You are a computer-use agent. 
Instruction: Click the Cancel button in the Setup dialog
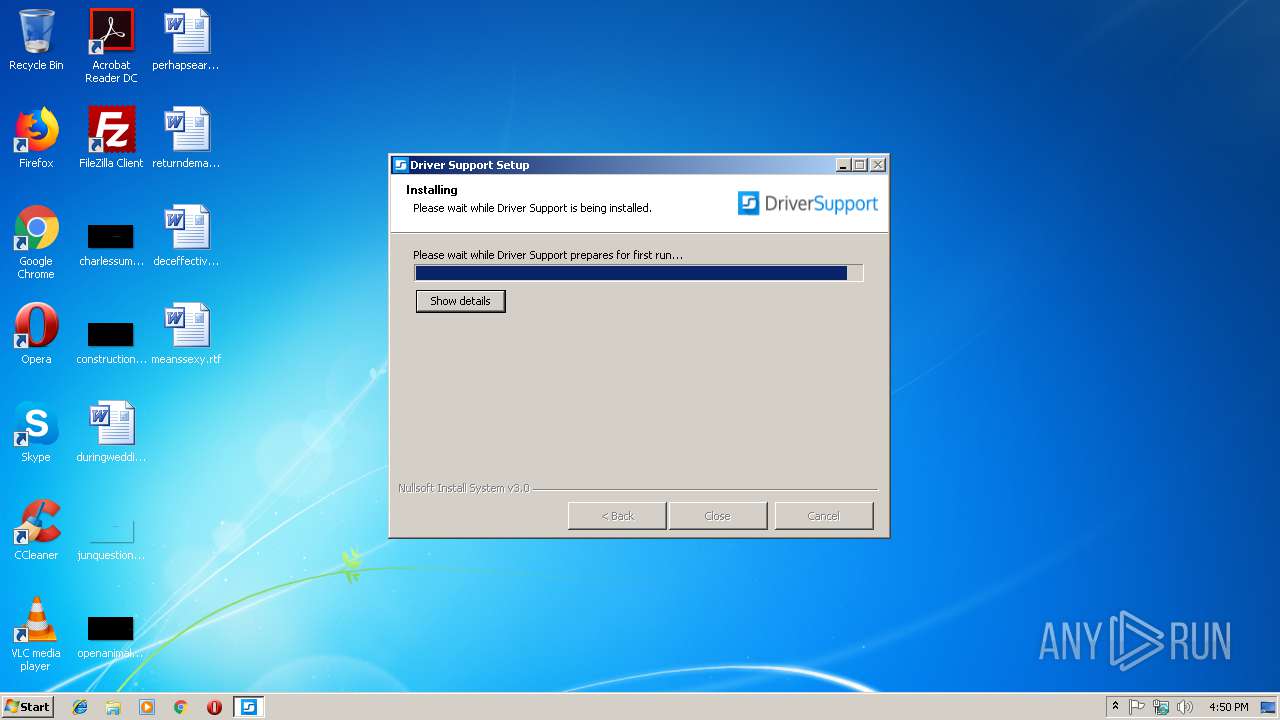point(823,516)
